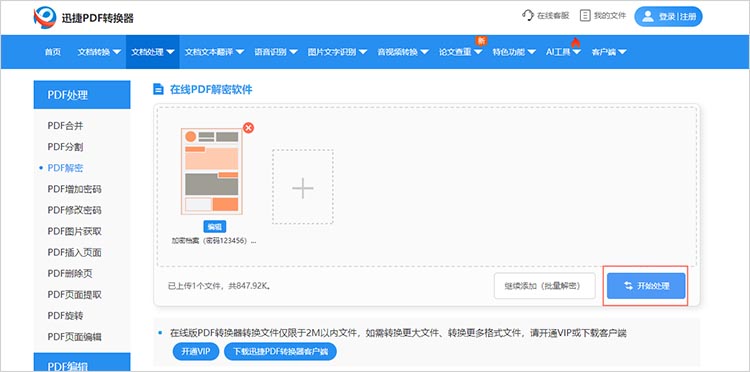Go to 首页 in navigation bar

pyautogui.click(x=53, y=52)
